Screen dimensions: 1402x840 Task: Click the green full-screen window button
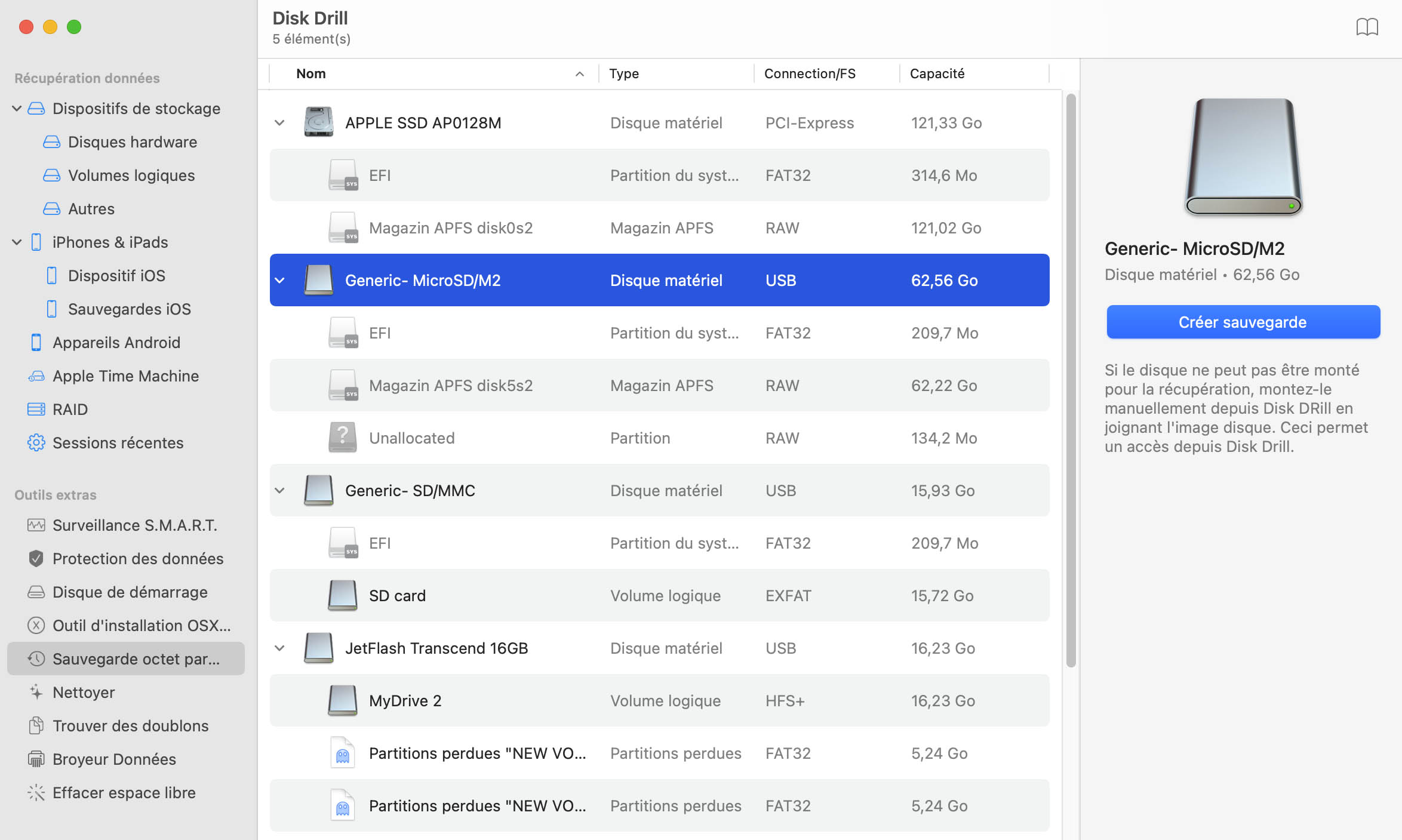pos(74,27)
